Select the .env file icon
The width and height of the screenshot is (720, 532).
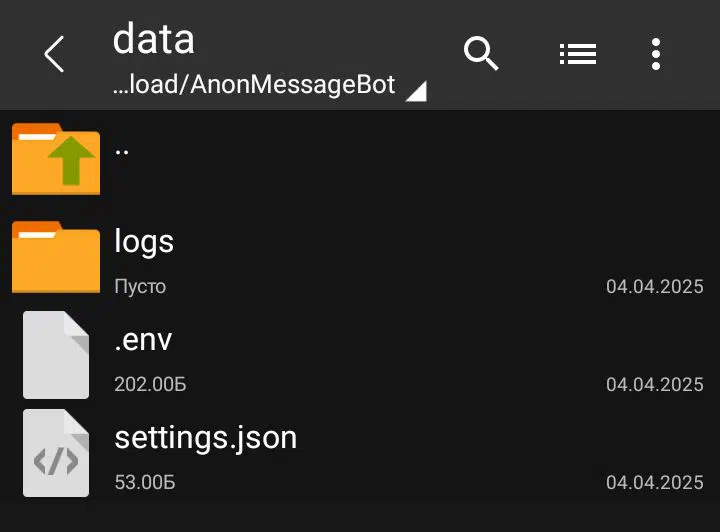(x=56, y=355)
